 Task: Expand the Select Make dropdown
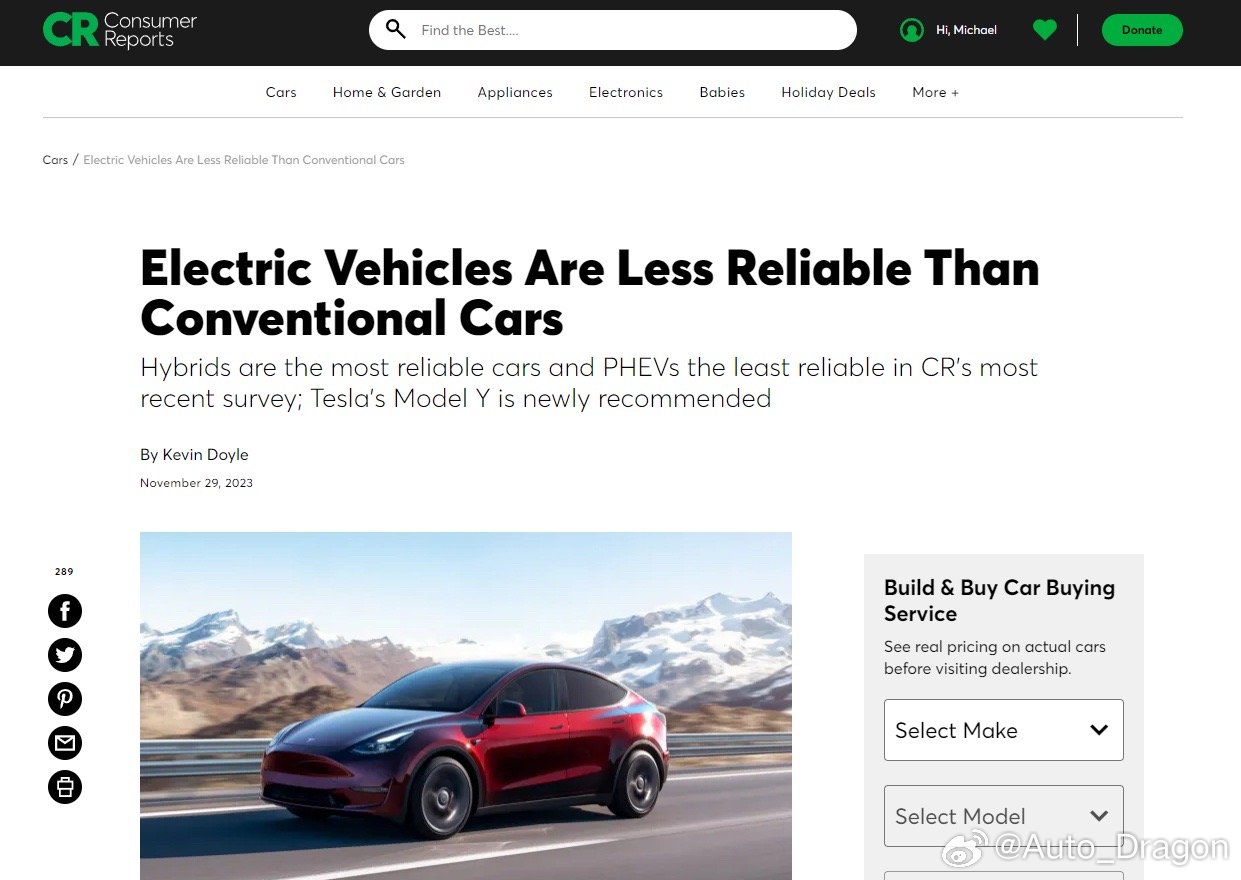(x=1003, y=730)
